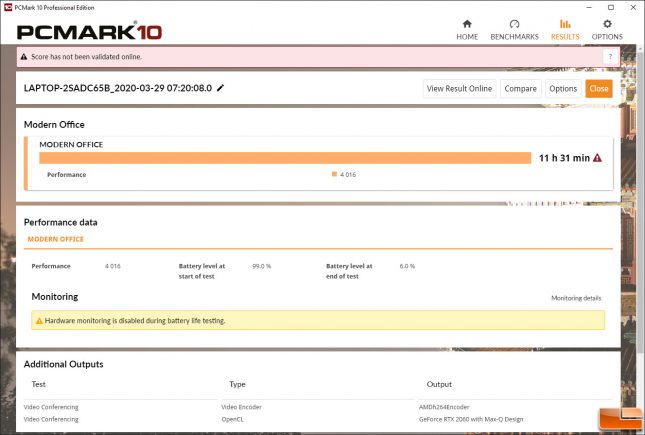Image resolution: width=645 pixels, height=435 pixels.
Task: Edit result name with pencil icon
Action: click(x=220, y=88)
